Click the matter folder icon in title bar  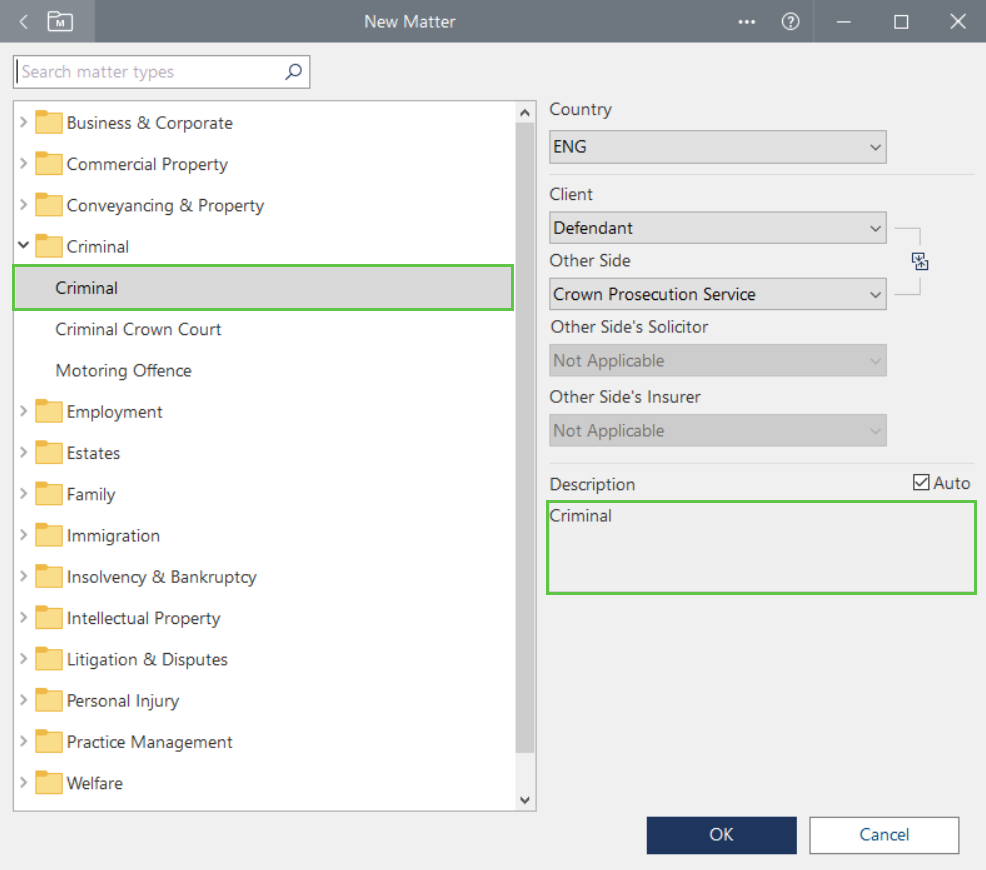point(60,21)
